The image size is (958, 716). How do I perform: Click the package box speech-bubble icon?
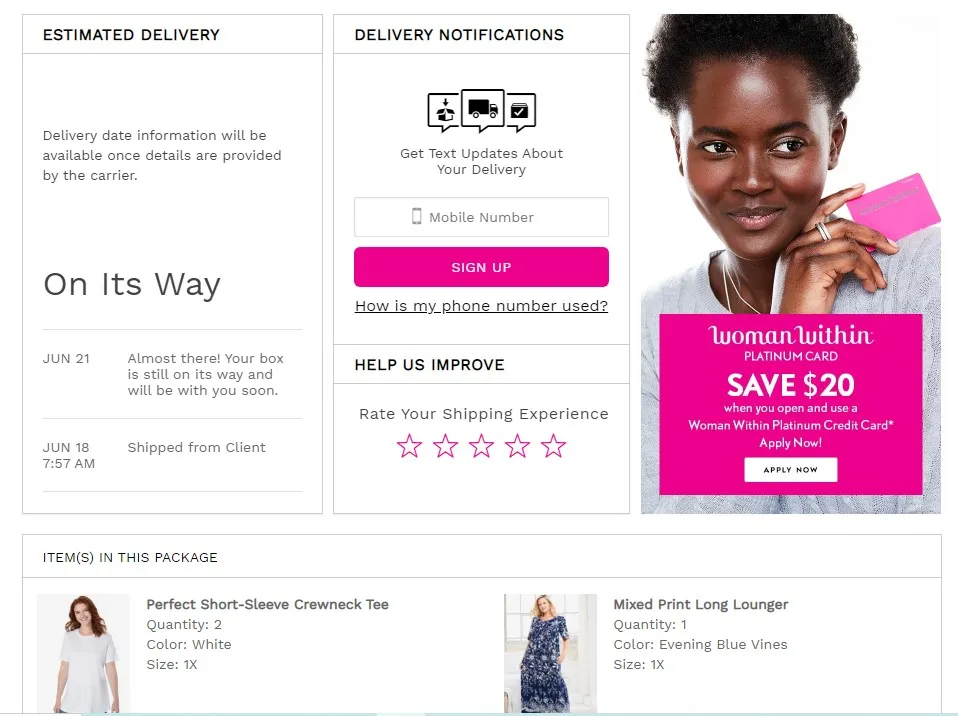point(444,112)
